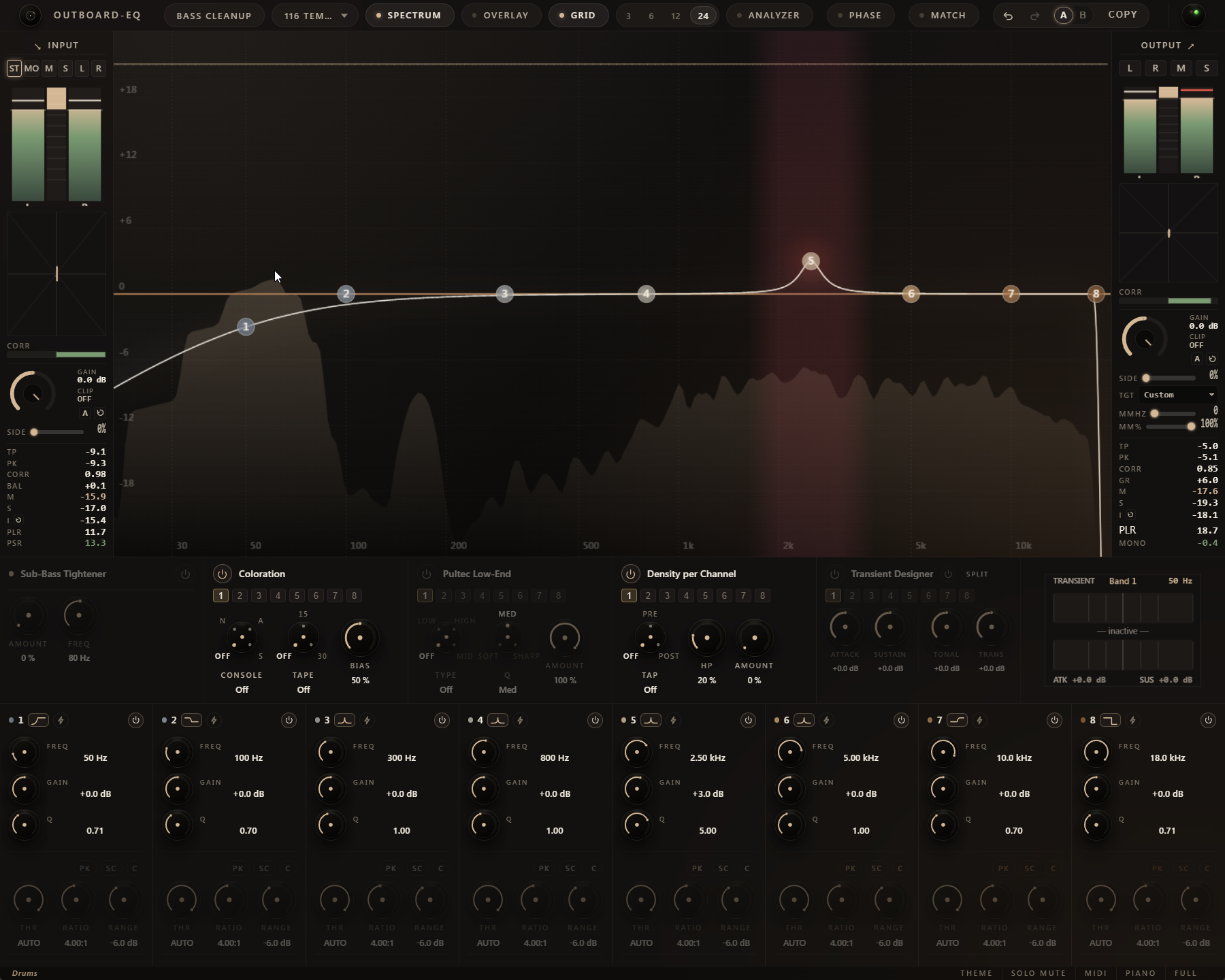
Task: Toggle output L channel solo
Action: pos(1130,68)
